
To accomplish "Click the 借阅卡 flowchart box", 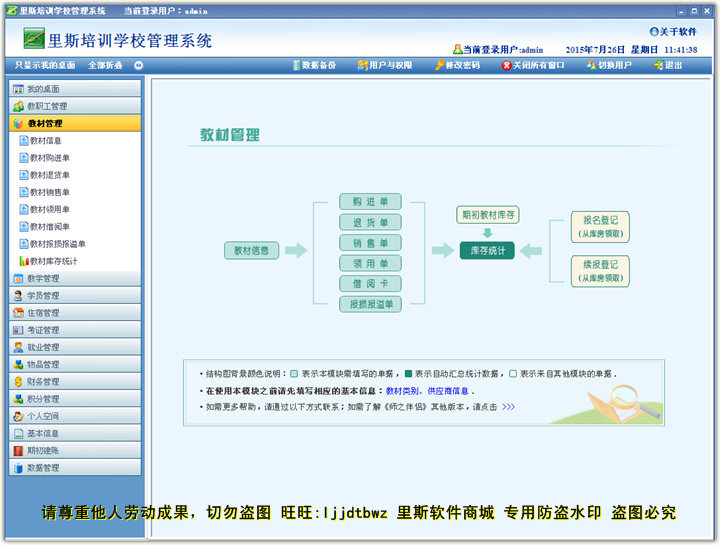I will click(x=370, y=284).
